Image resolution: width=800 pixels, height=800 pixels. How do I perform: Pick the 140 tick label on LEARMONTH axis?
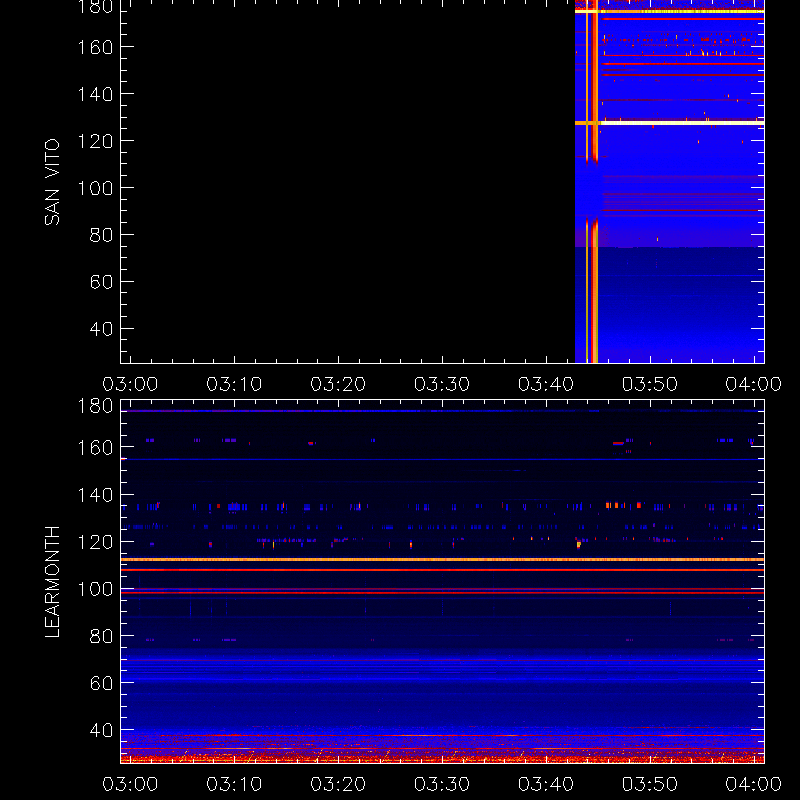tap(95, 494)
